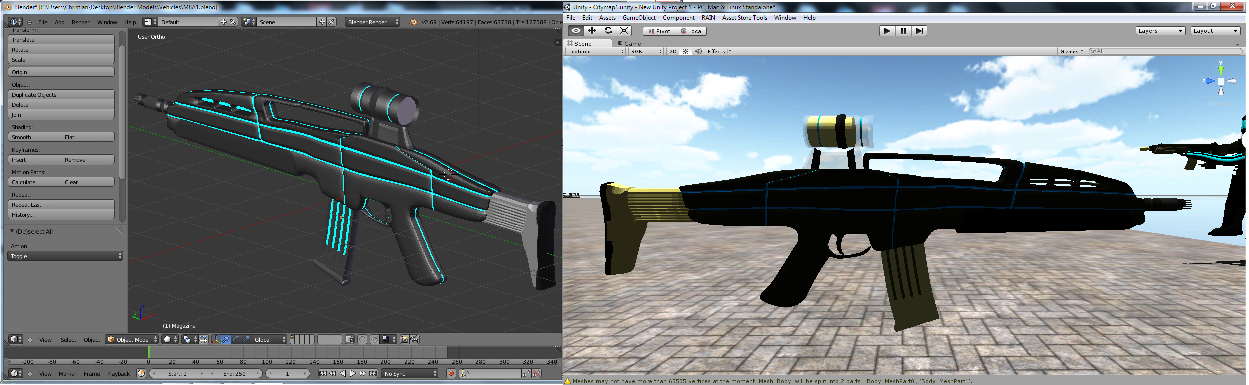The width and height of the screenshot is (1249, 385).
Task: Open Unity File menu
Action: coord(571,18)
